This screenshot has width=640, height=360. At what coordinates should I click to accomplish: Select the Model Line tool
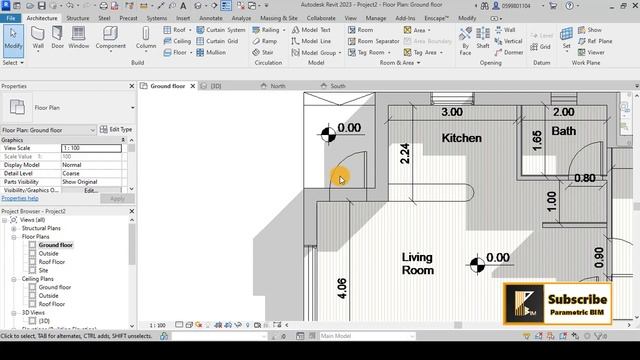[x=311, y=41]
